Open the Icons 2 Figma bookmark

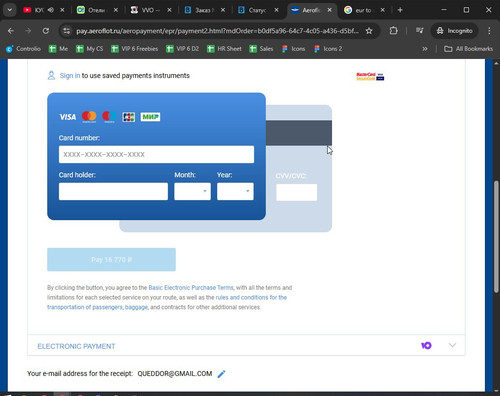[x=328, y=49]
